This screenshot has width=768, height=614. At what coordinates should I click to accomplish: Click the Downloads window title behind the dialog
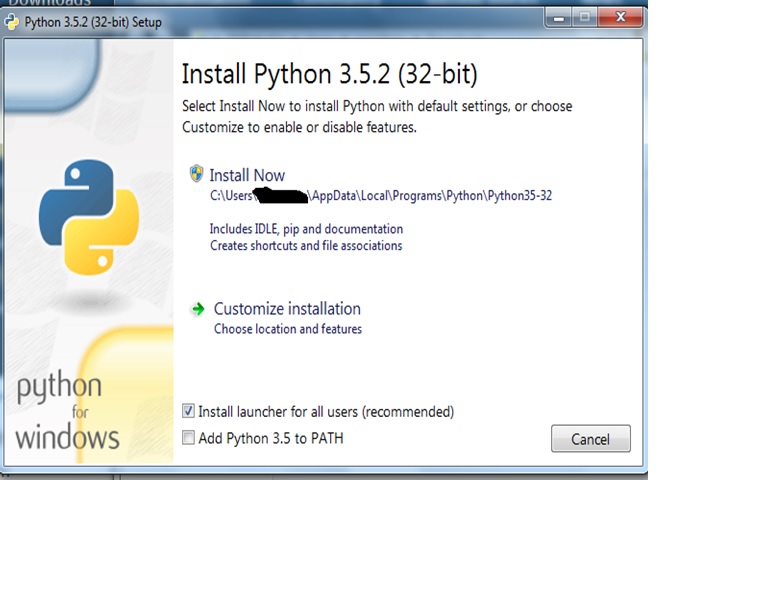[50, 3]
